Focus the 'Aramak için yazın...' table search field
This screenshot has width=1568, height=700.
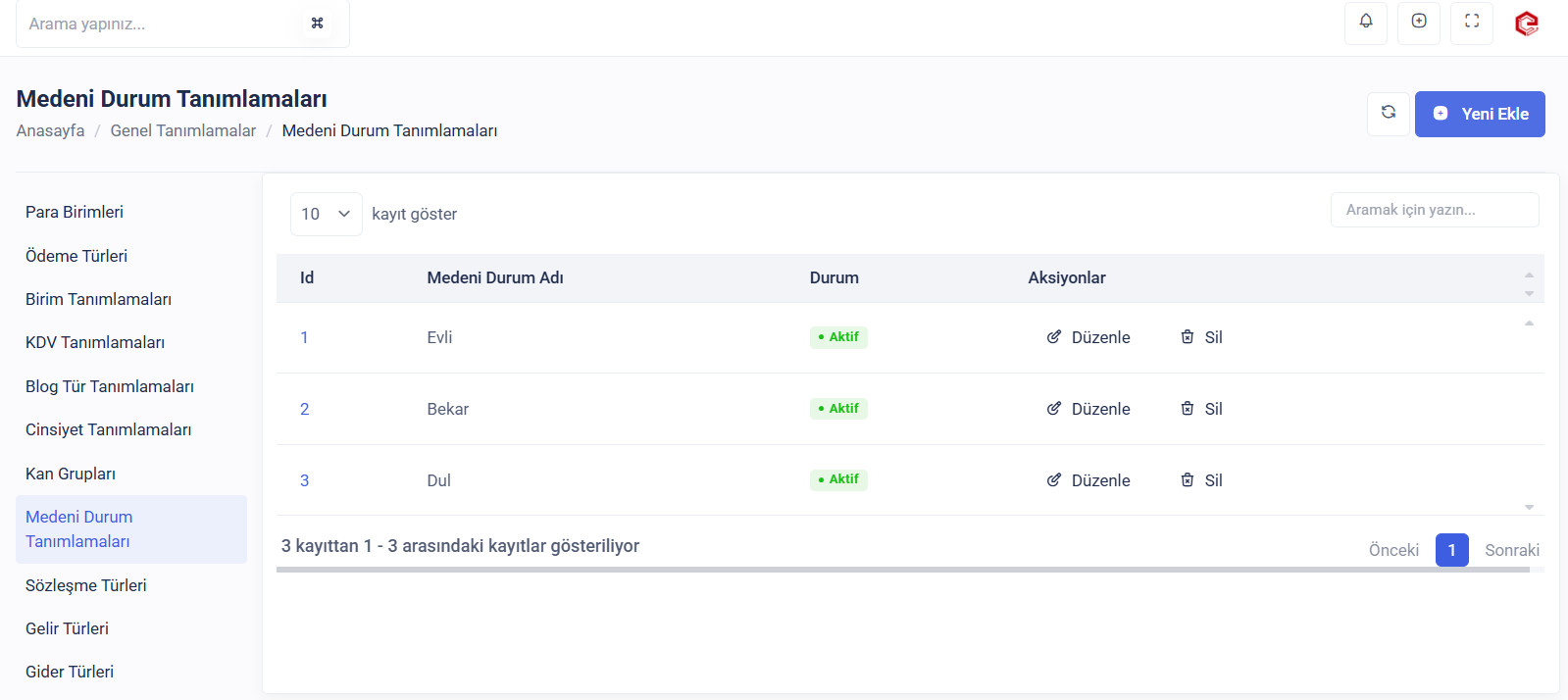tap(1434, 210)
